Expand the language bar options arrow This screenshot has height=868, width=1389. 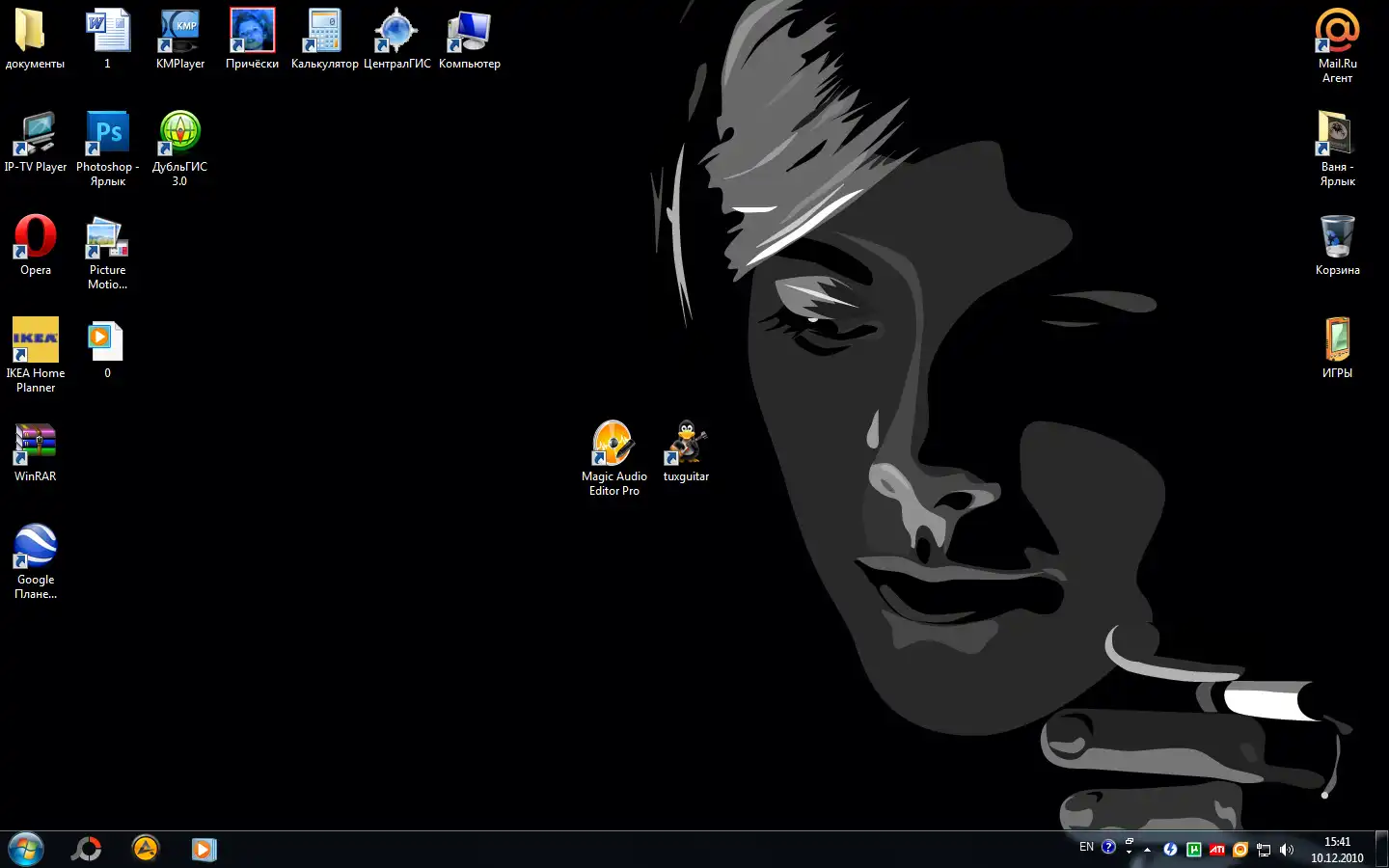pyautogui.click(x=1129, y=853)
